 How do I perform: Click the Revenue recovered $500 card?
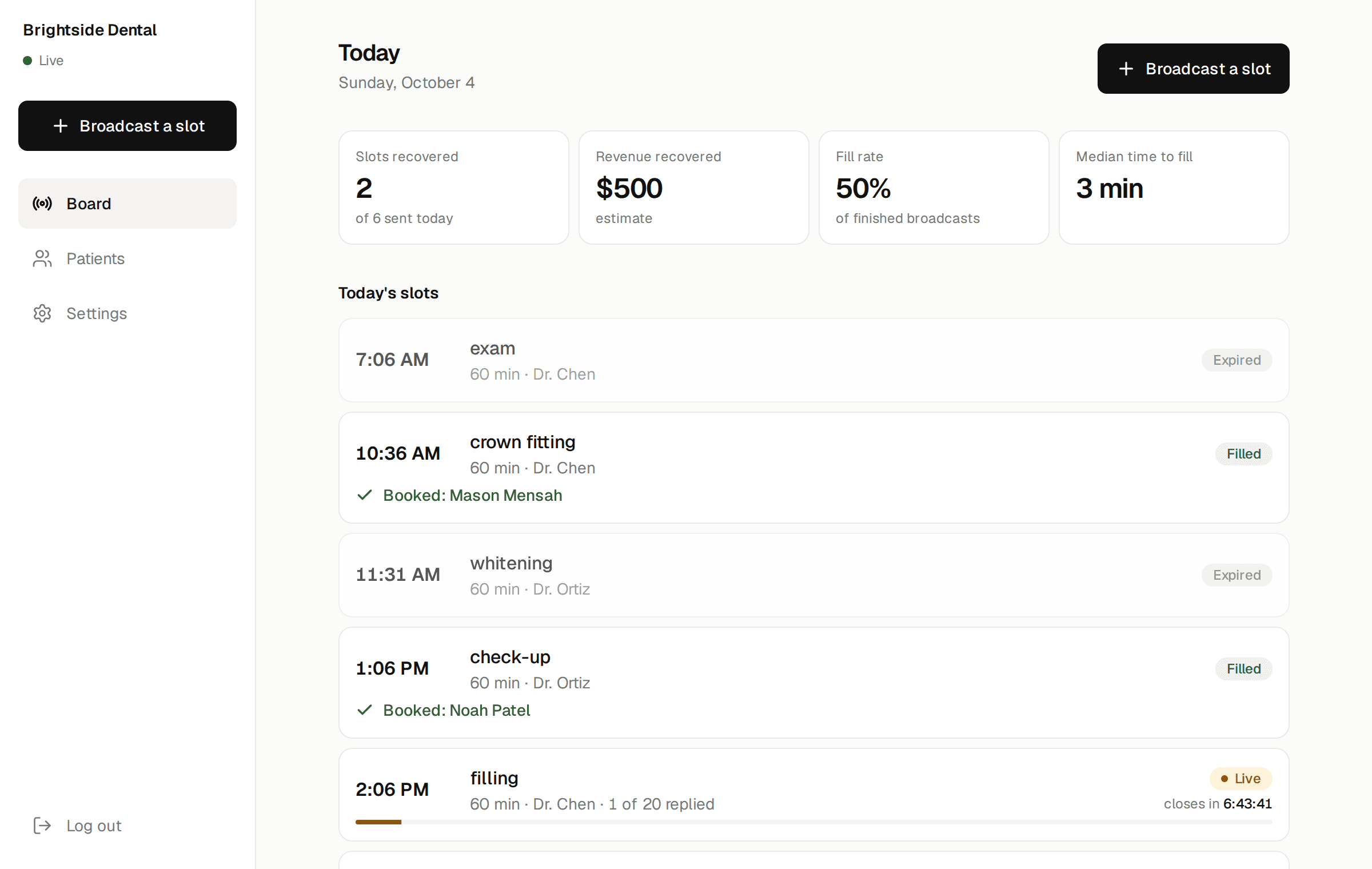pos(694,188)
